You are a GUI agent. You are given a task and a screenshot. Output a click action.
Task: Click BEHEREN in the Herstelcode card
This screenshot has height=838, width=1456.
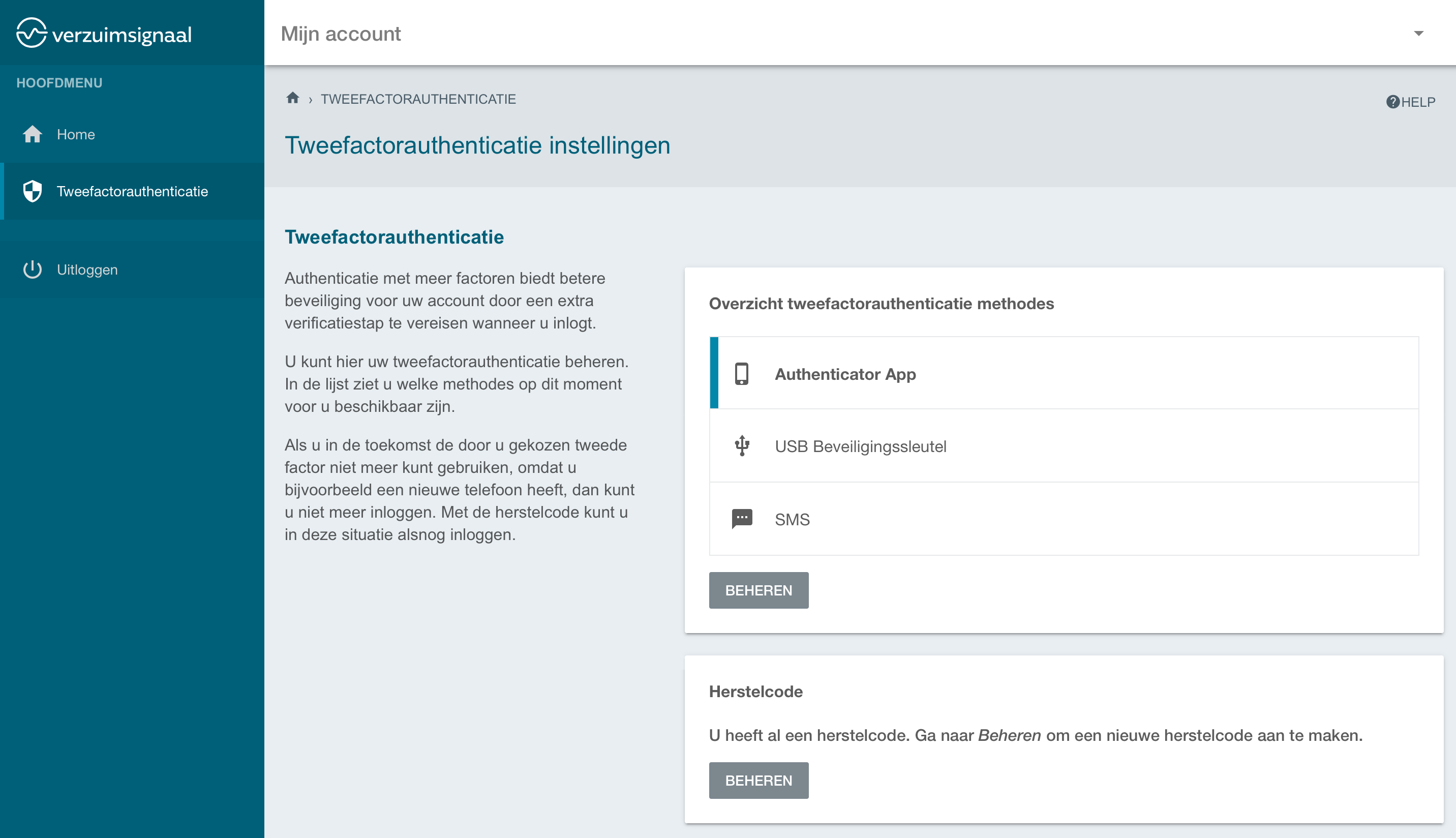(758, 780)
